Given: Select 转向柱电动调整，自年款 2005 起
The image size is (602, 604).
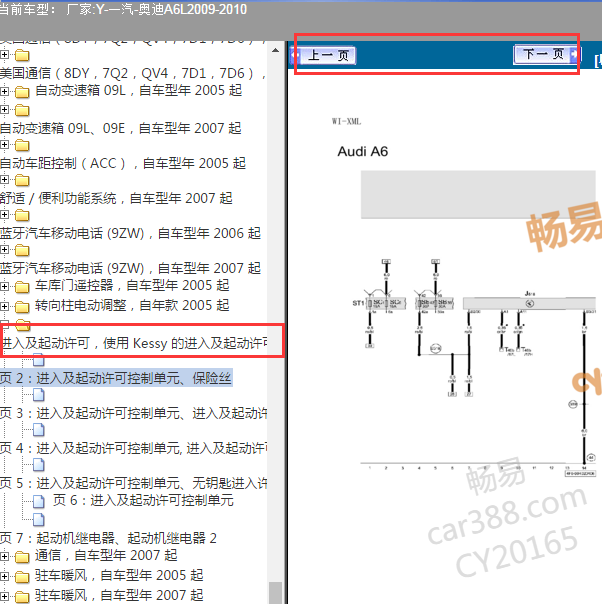Looking at the screenshot, I should pos(132,305).
